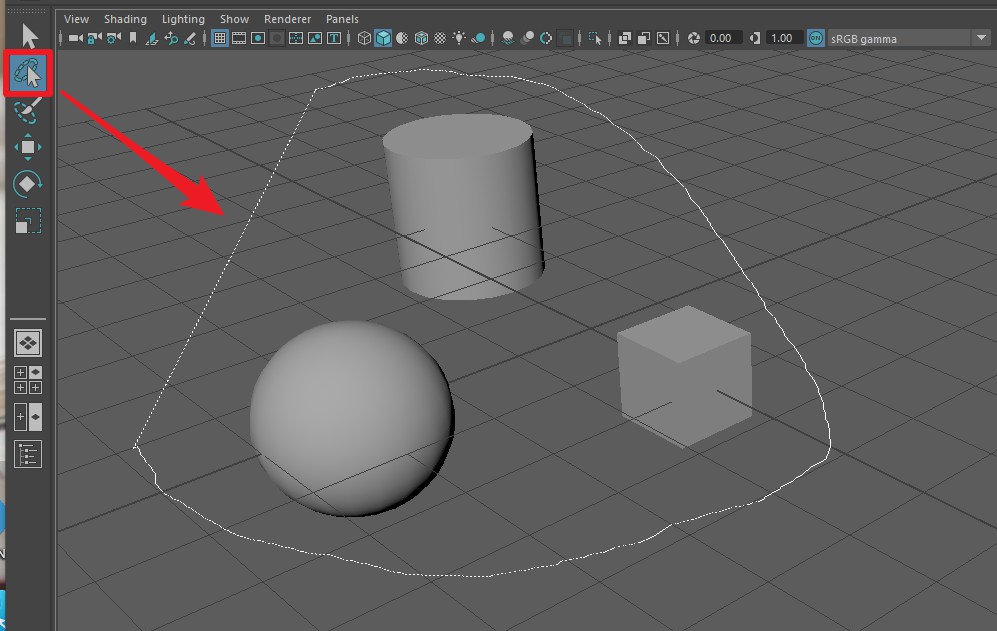This screenshot has width=997, height=631.
Task: Select the Scale tool
Action: click(28, 221)
